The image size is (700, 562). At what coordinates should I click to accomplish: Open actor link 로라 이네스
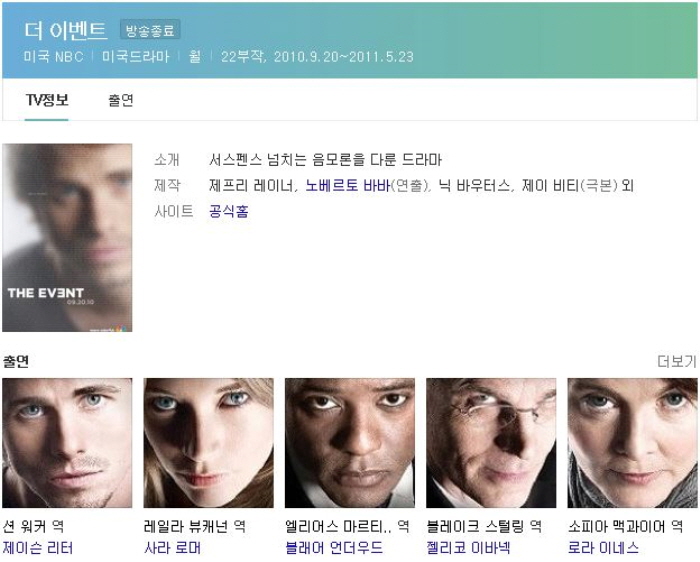[603, 548]
